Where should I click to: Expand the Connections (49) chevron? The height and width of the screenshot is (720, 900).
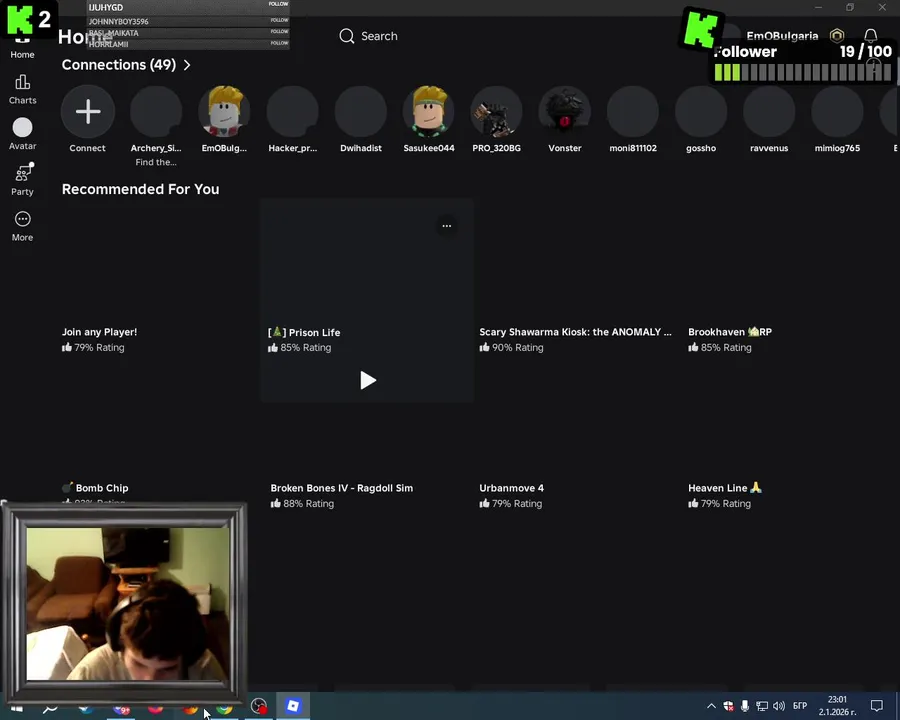[187, 65]
